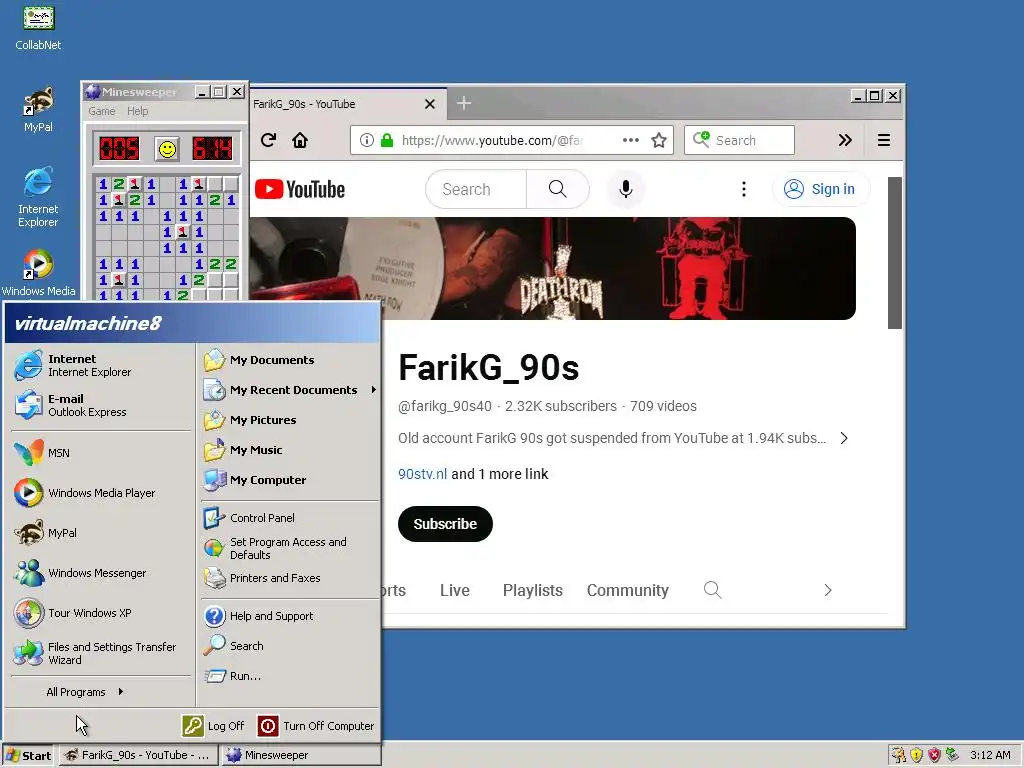Open the 90stv.nl link

coord(423,474)
